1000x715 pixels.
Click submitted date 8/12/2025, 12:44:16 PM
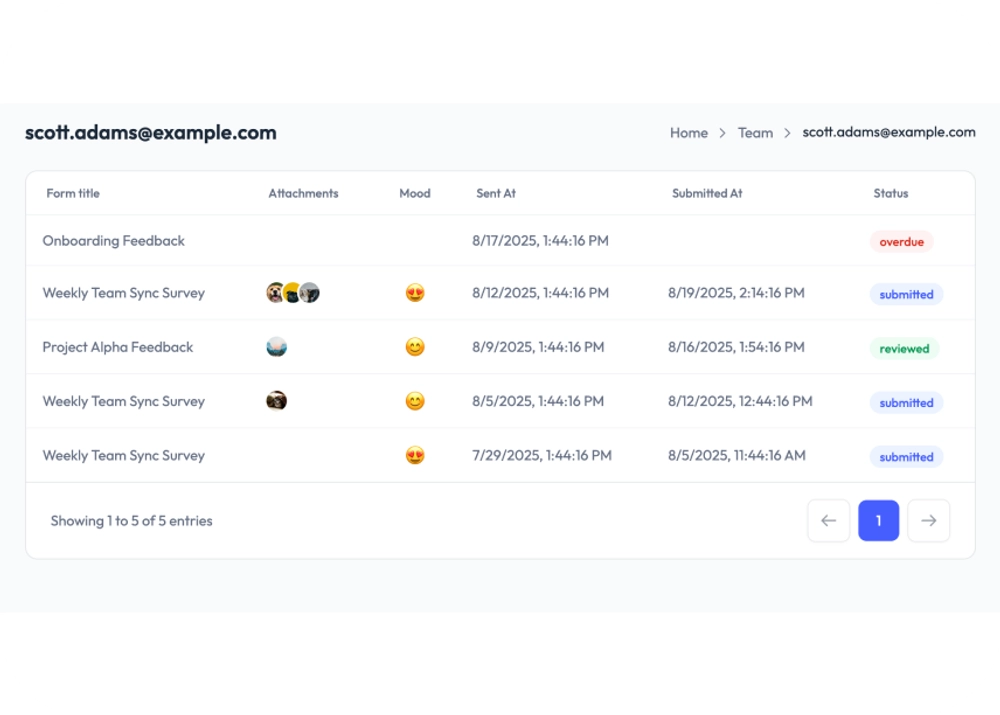pyautogui.click(x=740, y=401)
